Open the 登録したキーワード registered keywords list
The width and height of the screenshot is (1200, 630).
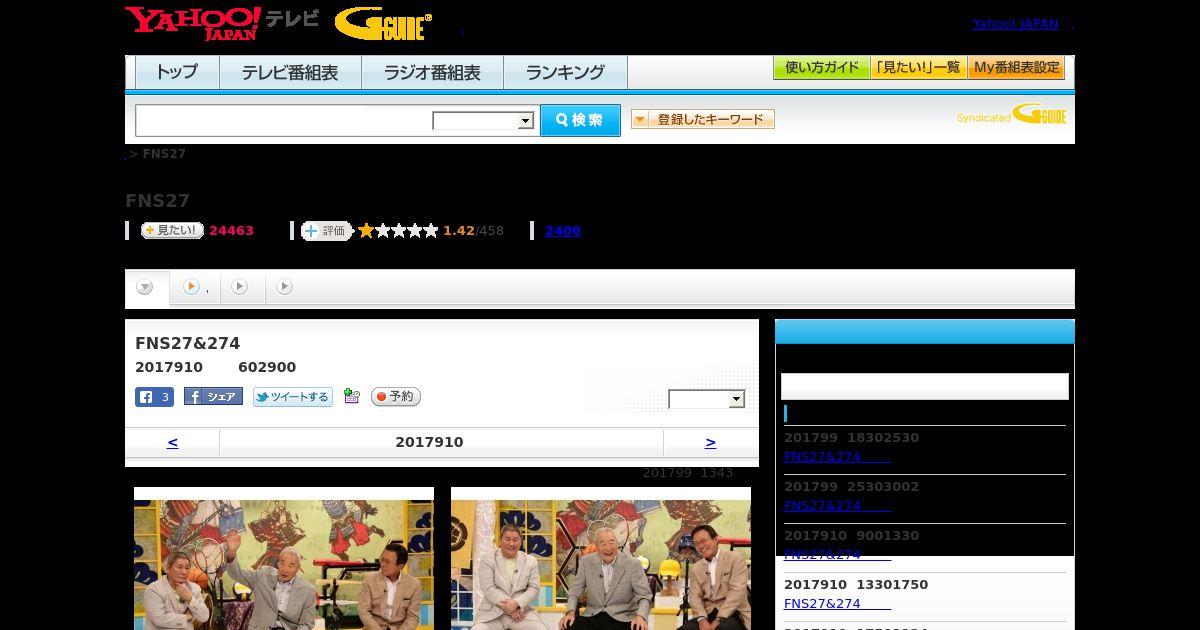click(x=703, y=119)
